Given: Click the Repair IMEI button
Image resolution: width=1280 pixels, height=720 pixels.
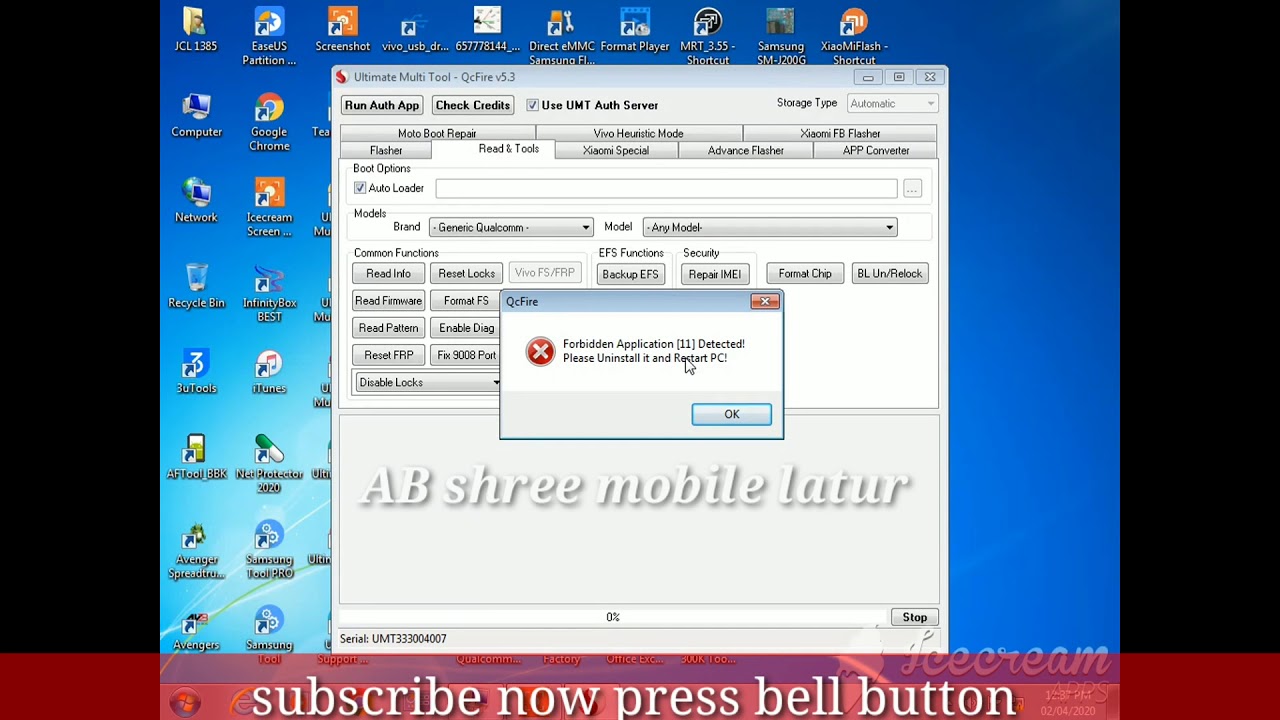Looking at the screenshot, I should coord(715,274).
